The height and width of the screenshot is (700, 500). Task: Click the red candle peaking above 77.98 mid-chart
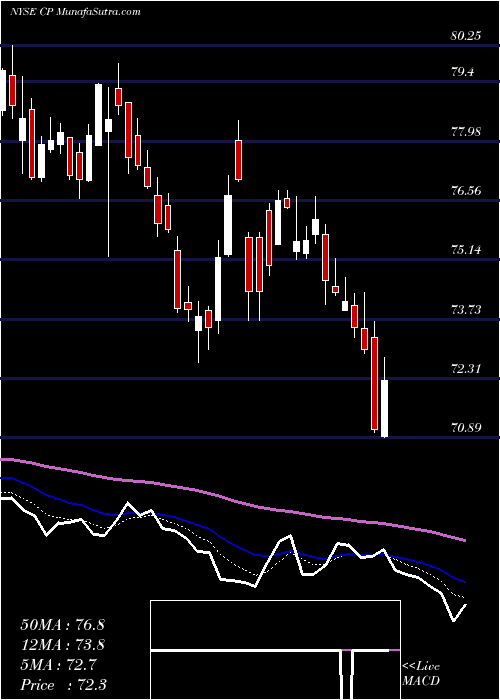pyautogui.click(x=238, y=160)
